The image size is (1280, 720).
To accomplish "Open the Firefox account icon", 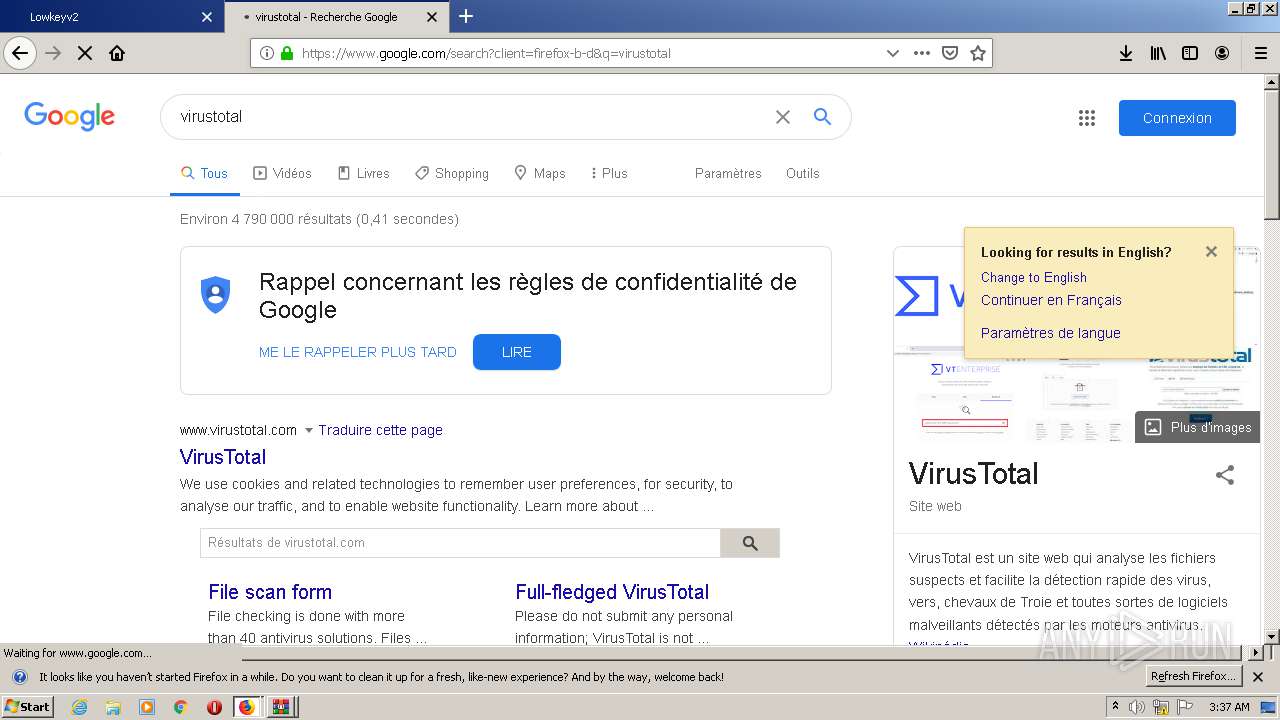I will point(1222,53).
